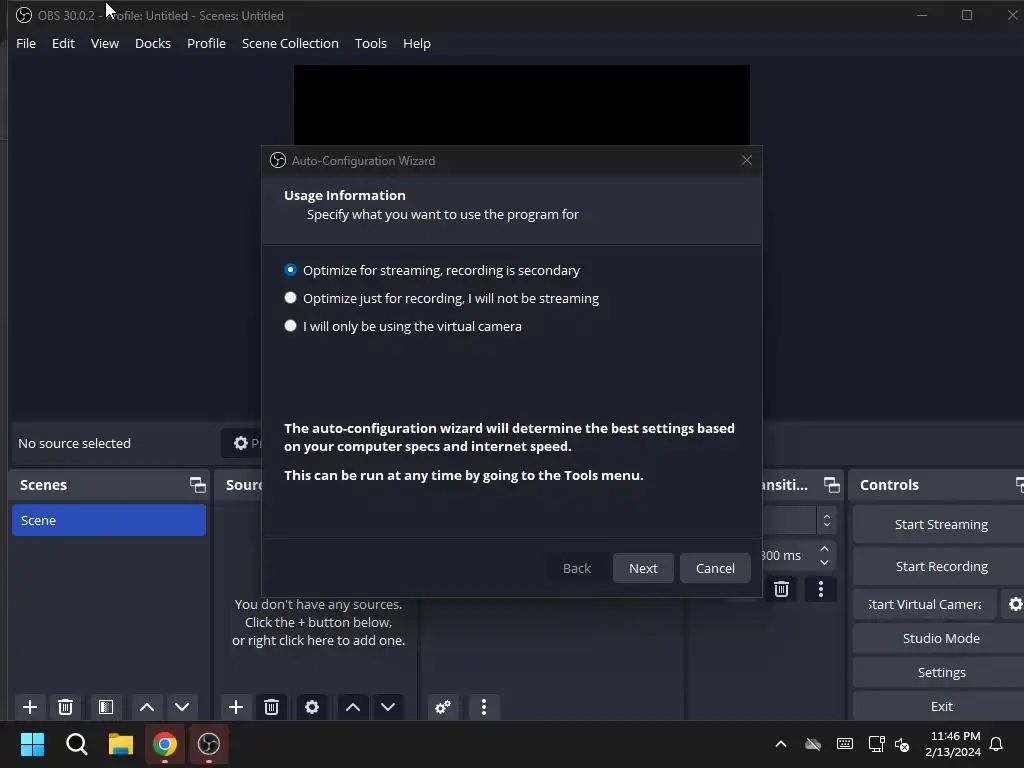The height and width of the screenshot is (768, 1024).
Task: Open Windows Search from taskbar
Action: point(76,744)
